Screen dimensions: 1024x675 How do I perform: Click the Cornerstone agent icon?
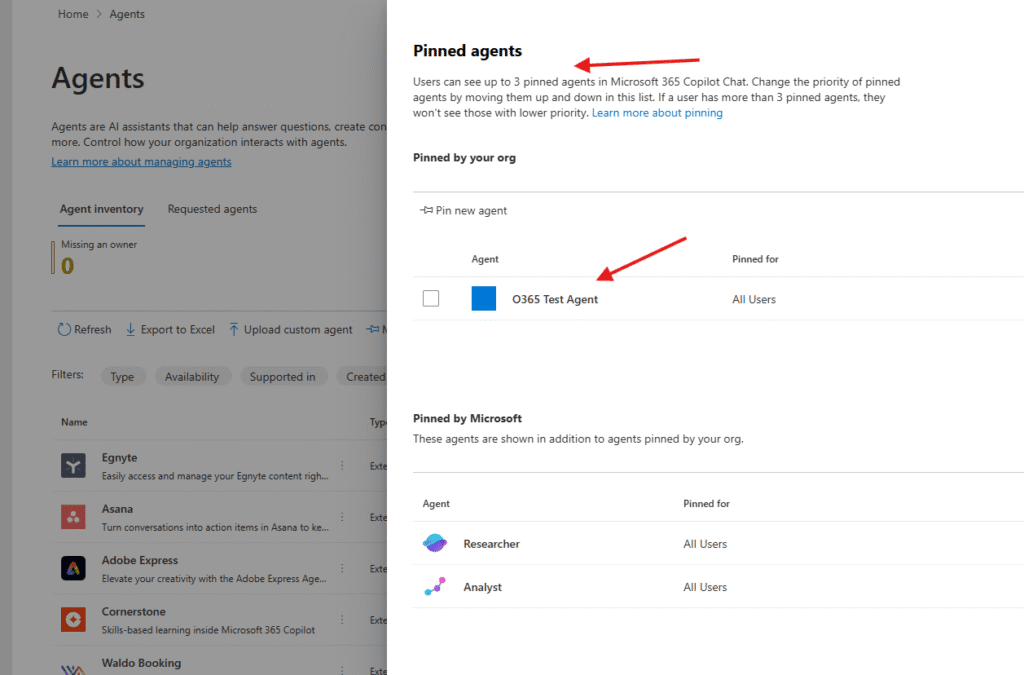(73, 619)
